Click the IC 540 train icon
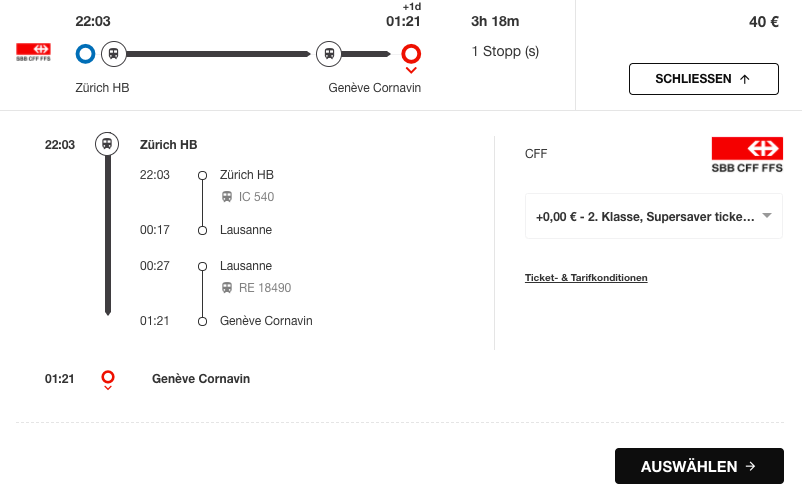Viewport: 802px width, 495px height. pos(227,197)
